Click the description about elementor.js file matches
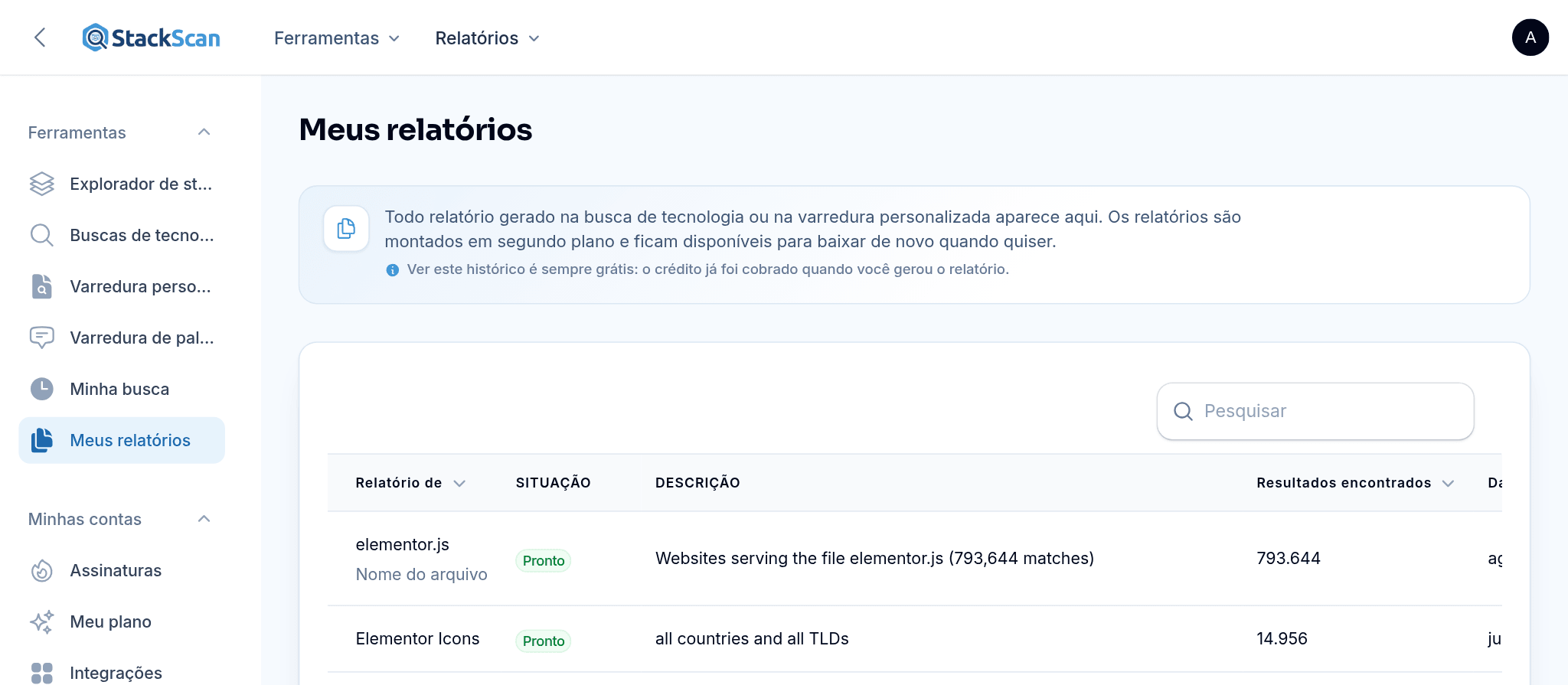 pos(874,559)
